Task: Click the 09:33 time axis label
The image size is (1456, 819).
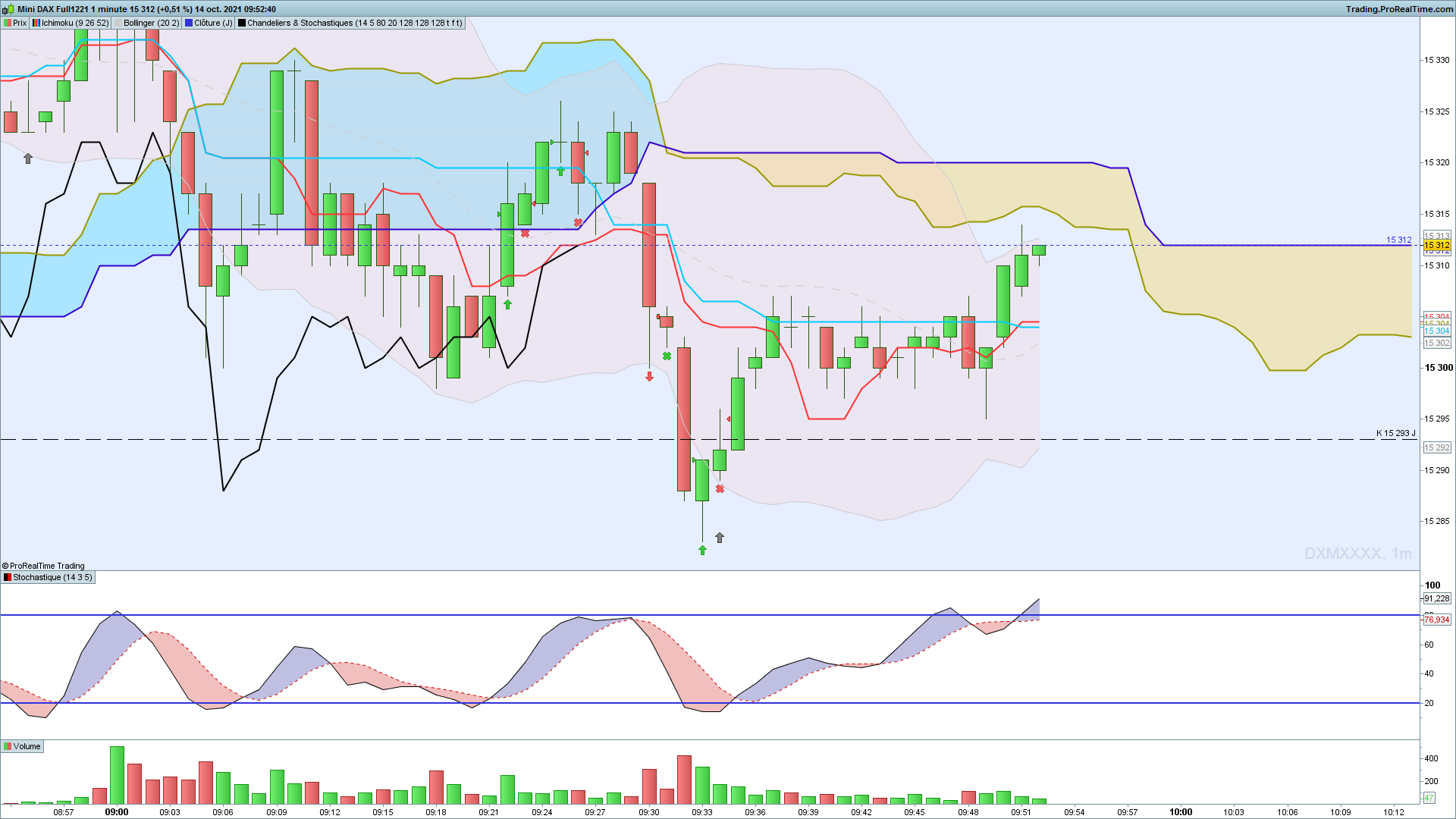Action: pos(702,812)
